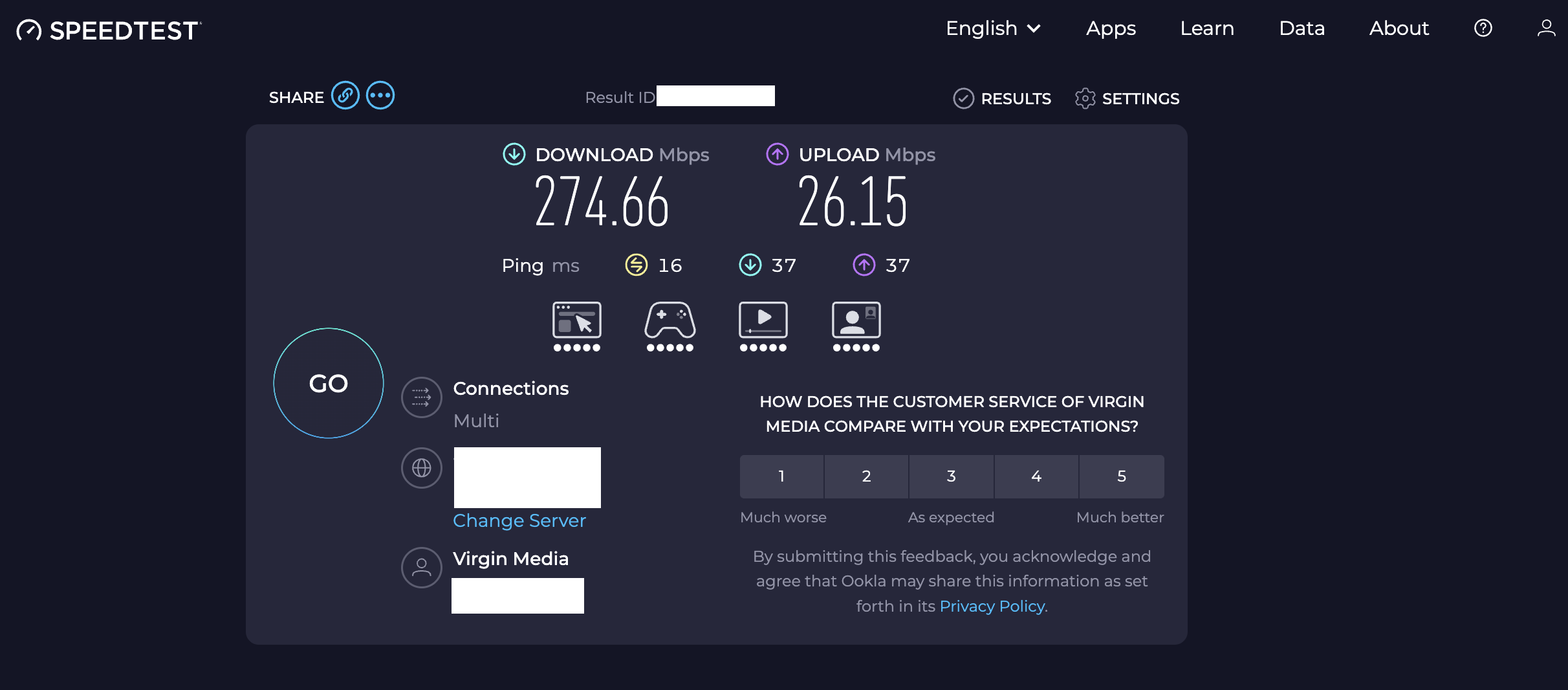Click the Multi connections setting
This screenshot has height=690, width=1568.
coord(476,421)
